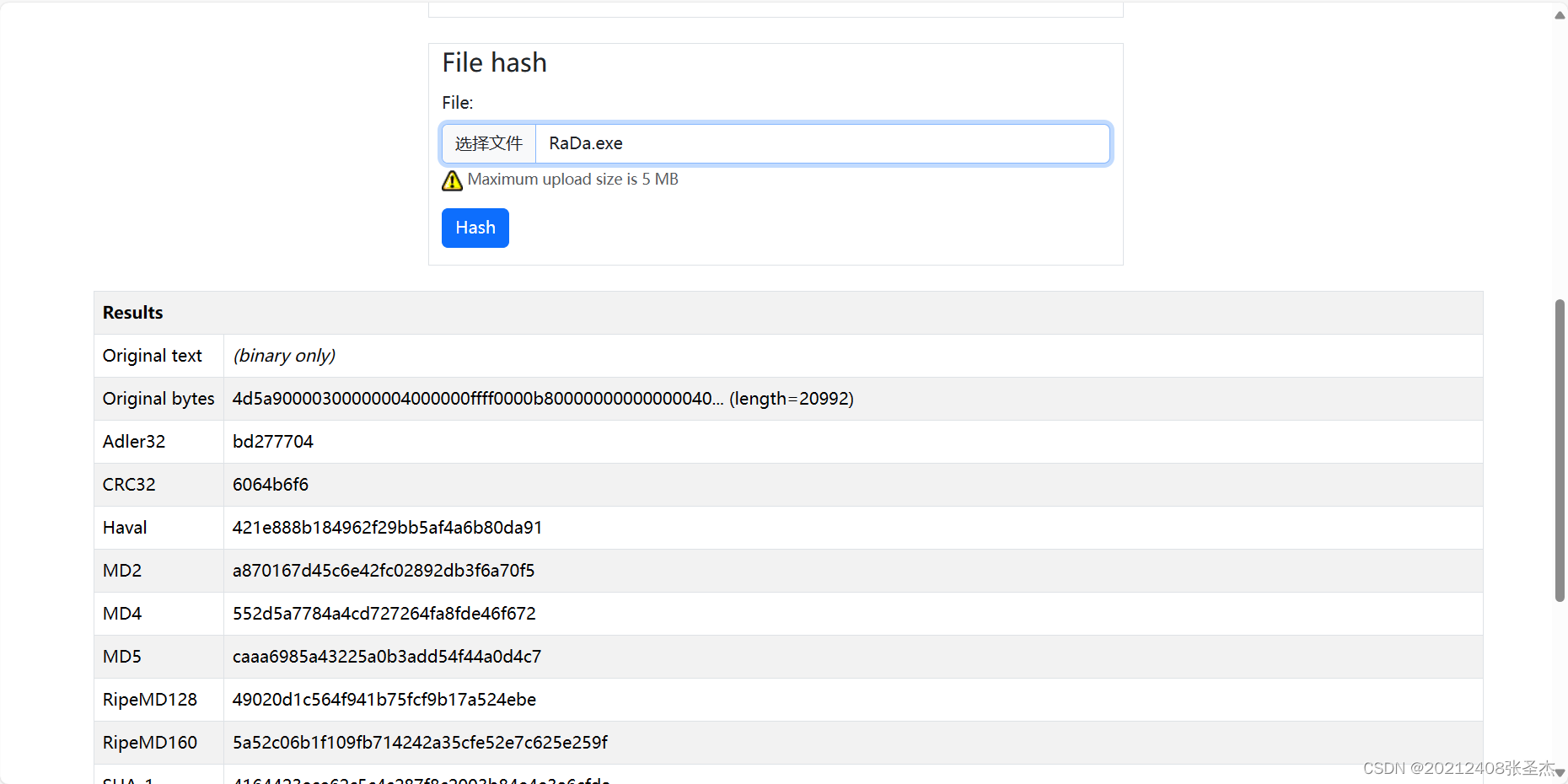This screenshot has height=784, width=1568.
Task: Click the Original text row label
Action: [x=153, y=356]
